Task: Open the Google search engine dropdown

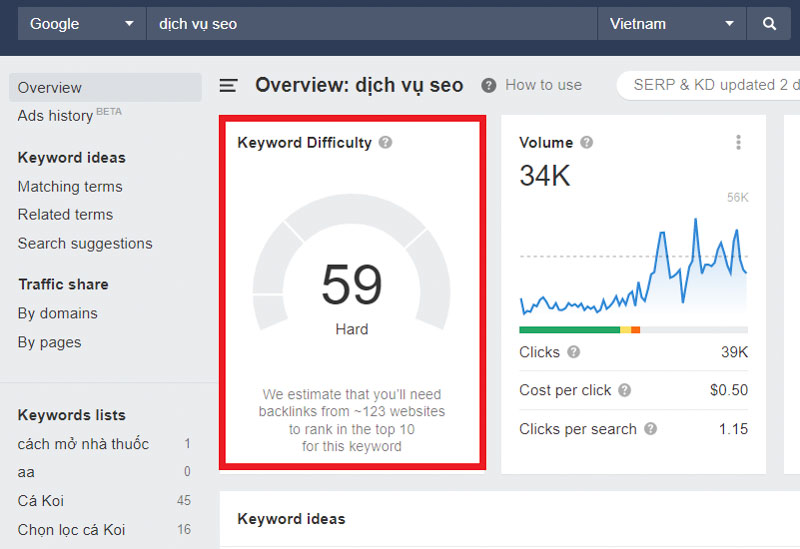Action: 82,24
